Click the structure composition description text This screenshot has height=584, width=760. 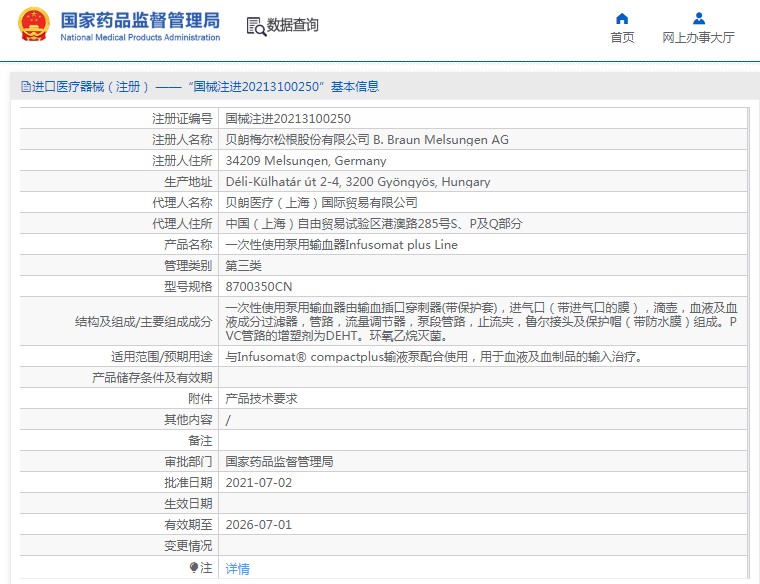click(481, 321)
